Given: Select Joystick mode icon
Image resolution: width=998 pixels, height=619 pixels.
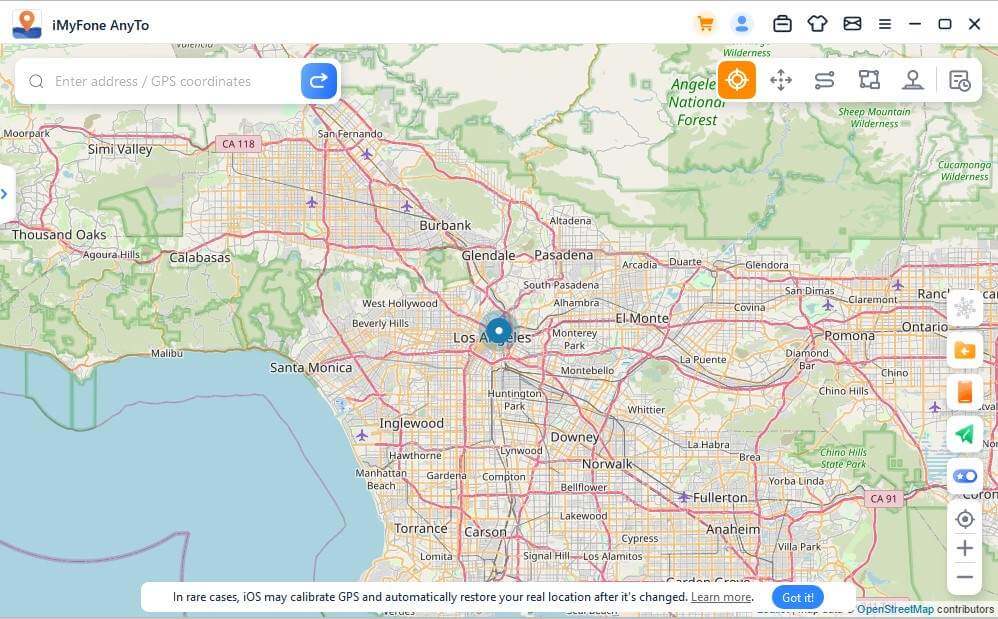Looking at the screenshot, I should pyautogui.click(x=912, y=81).
